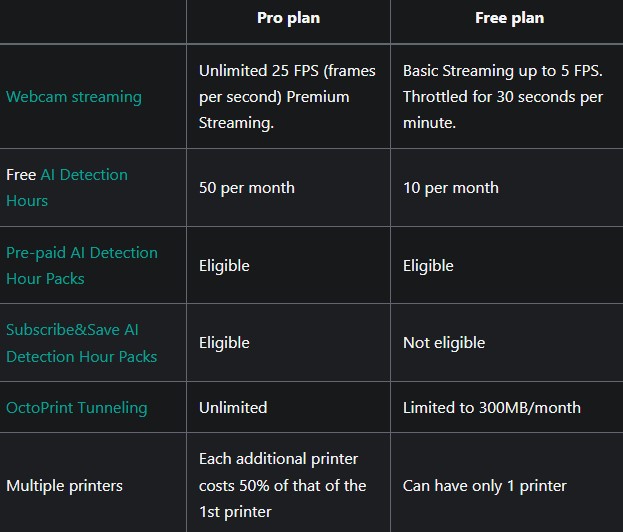Click the Limited to 300MB/month cell

point(491,408)
